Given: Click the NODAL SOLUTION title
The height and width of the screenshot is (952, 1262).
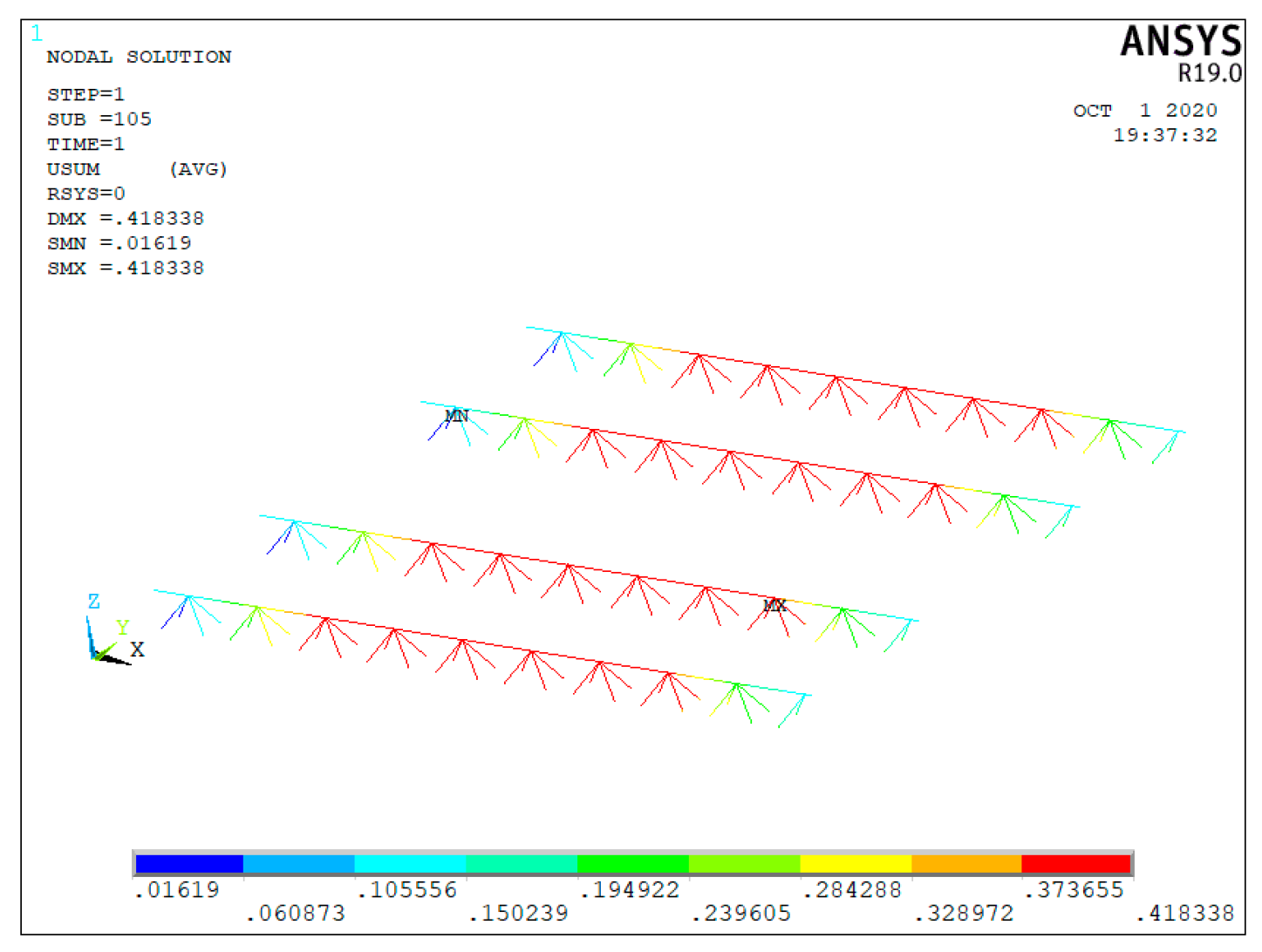Looking at the screenshot, I should (139, 57).
